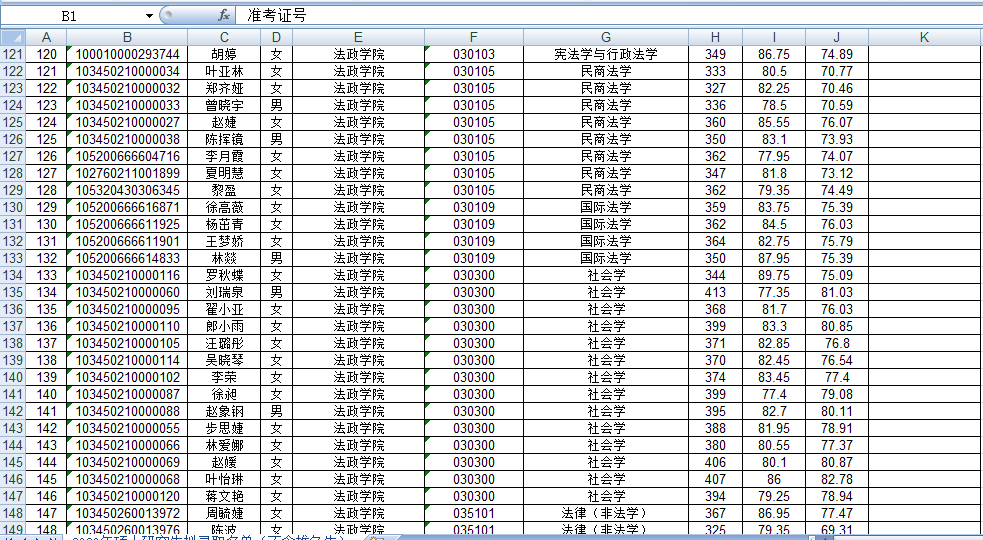Select row header 125
The width and height of the screenshot is (983, 540).
13,122
